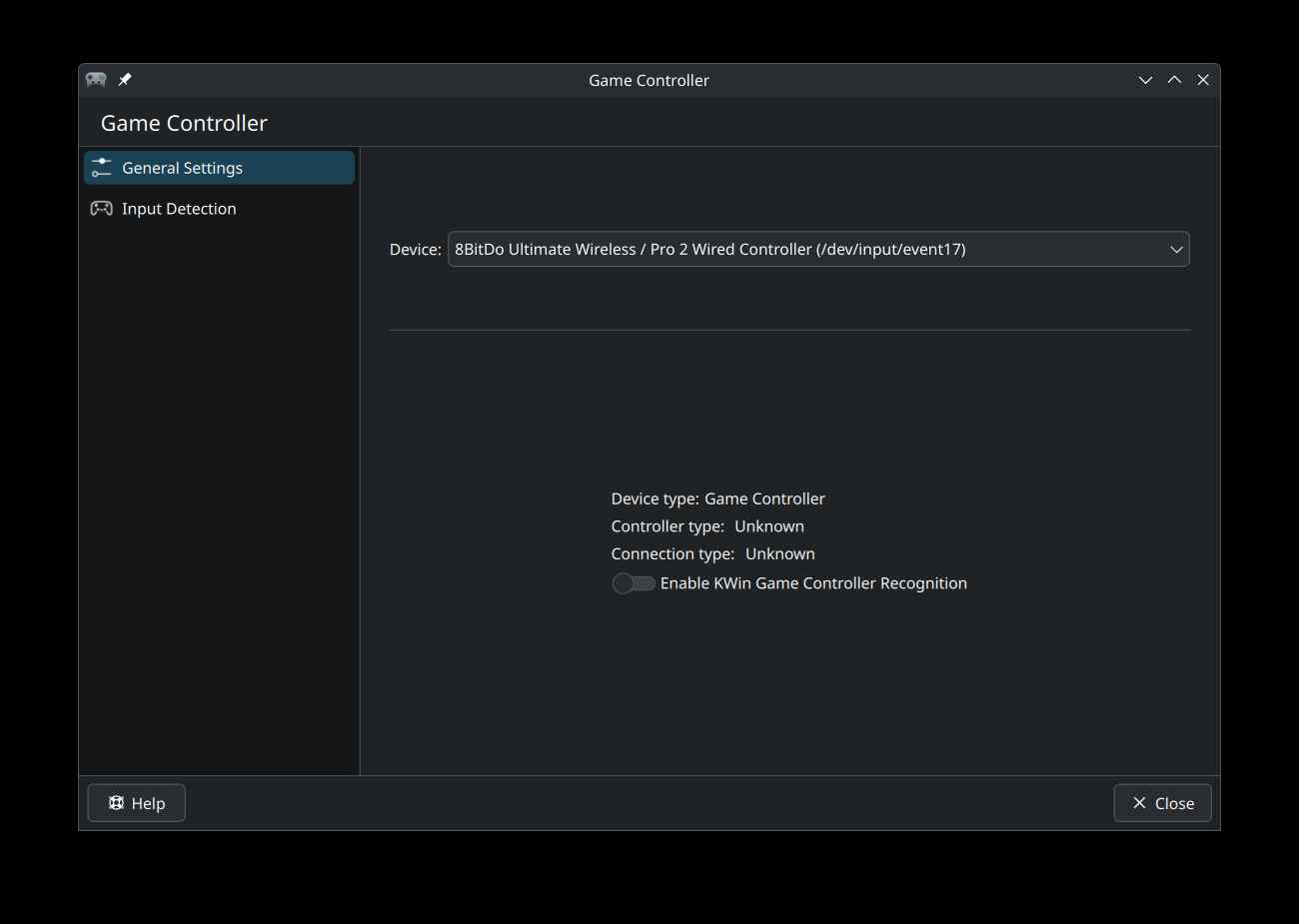
Task: Click the "Enable KWin Game Controller Recognition" label
Action: coord(813,583)
